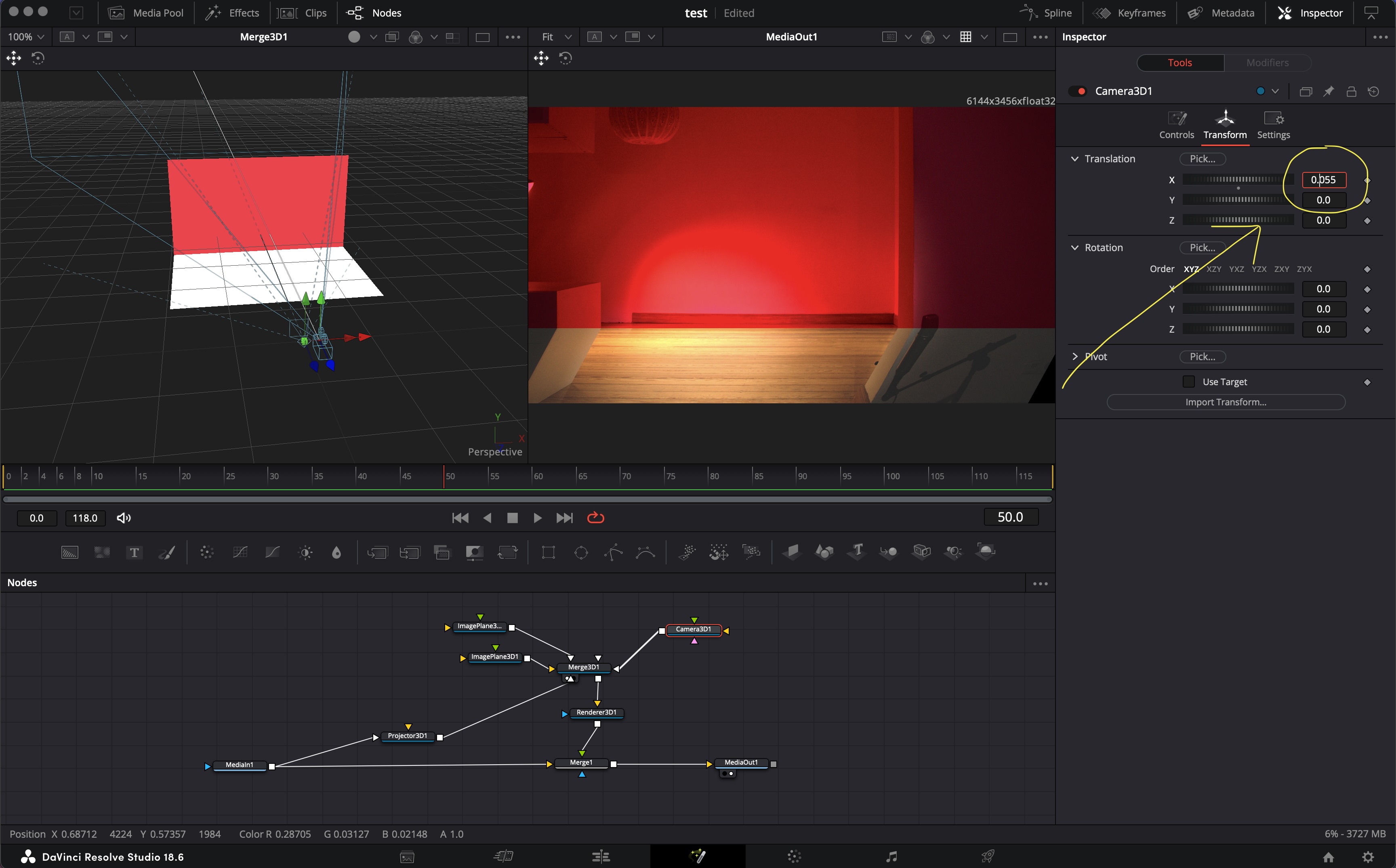Open the Nodes panel options menu

click(1040, 584)
